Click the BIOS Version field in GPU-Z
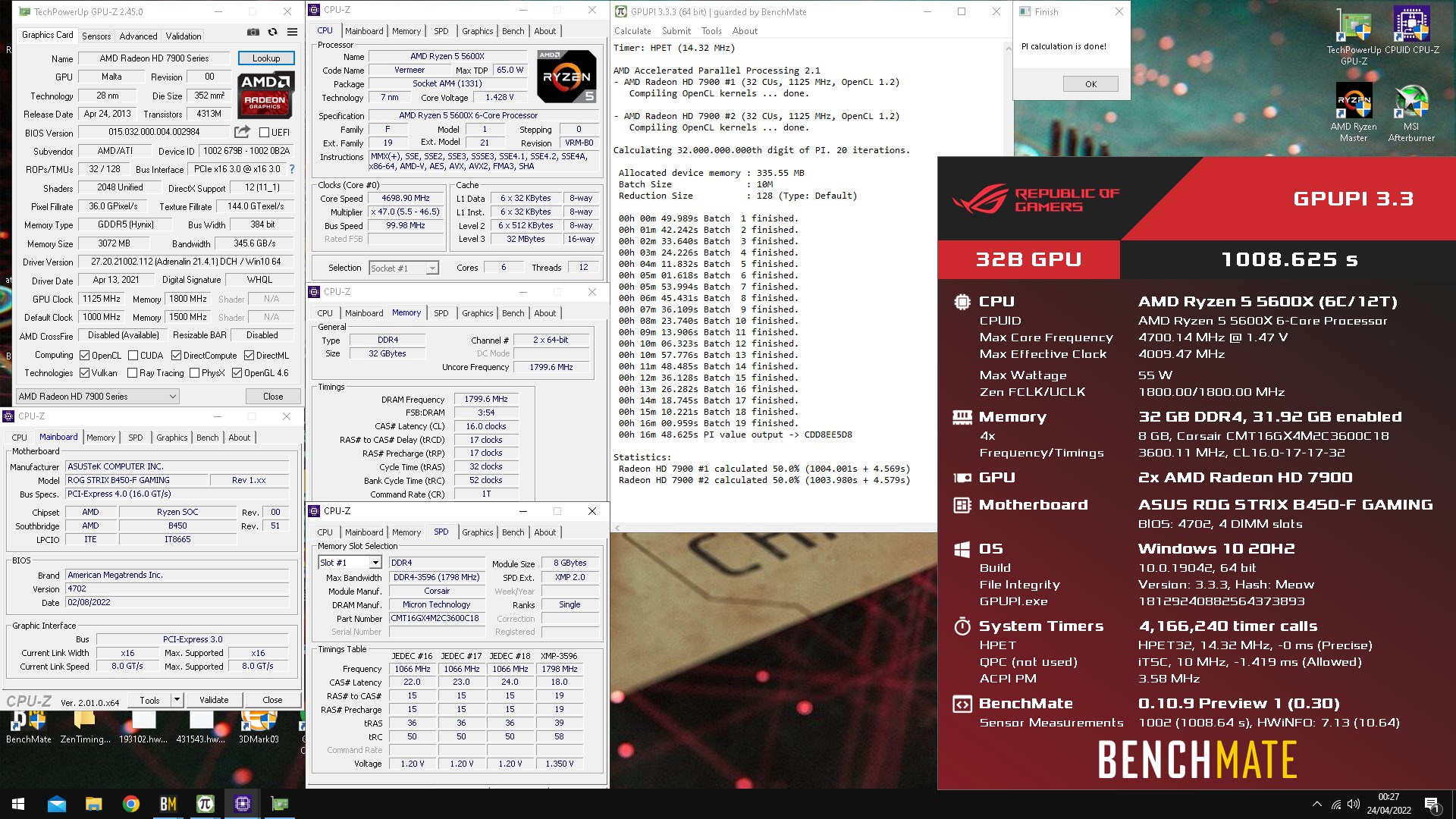The image size is (1456, 819). coord(155,132)
